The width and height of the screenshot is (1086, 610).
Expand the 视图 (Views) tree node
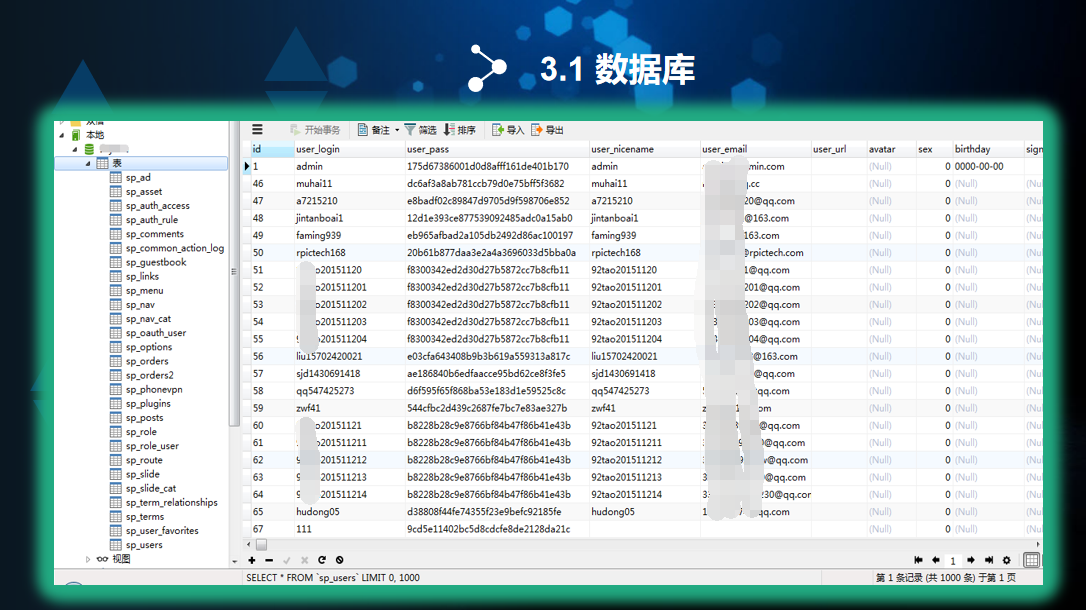pyautogui.click(x=88, y=559)
